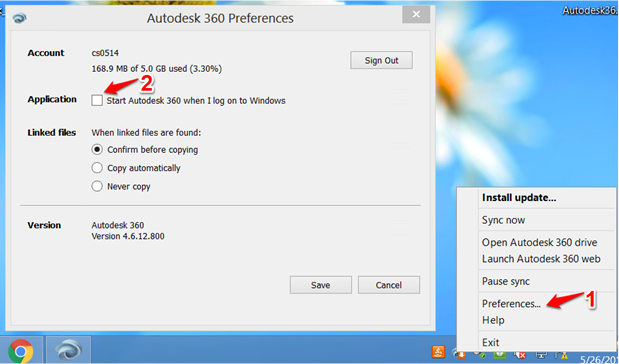The image size is (619, 364).
Task: Close the Autodesk 360 Preferences window
Action: point(416,15)
